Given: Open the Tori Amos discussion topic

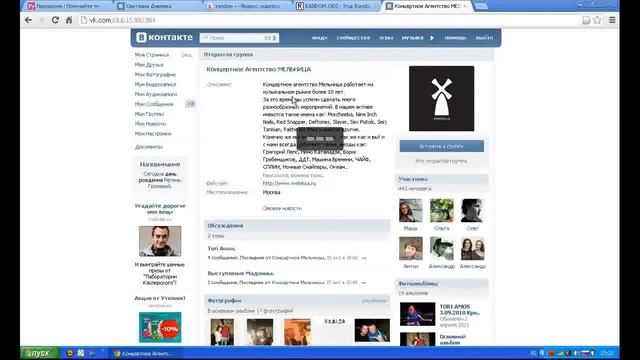Looking at the screenshot, I should [x=222, y=248].
